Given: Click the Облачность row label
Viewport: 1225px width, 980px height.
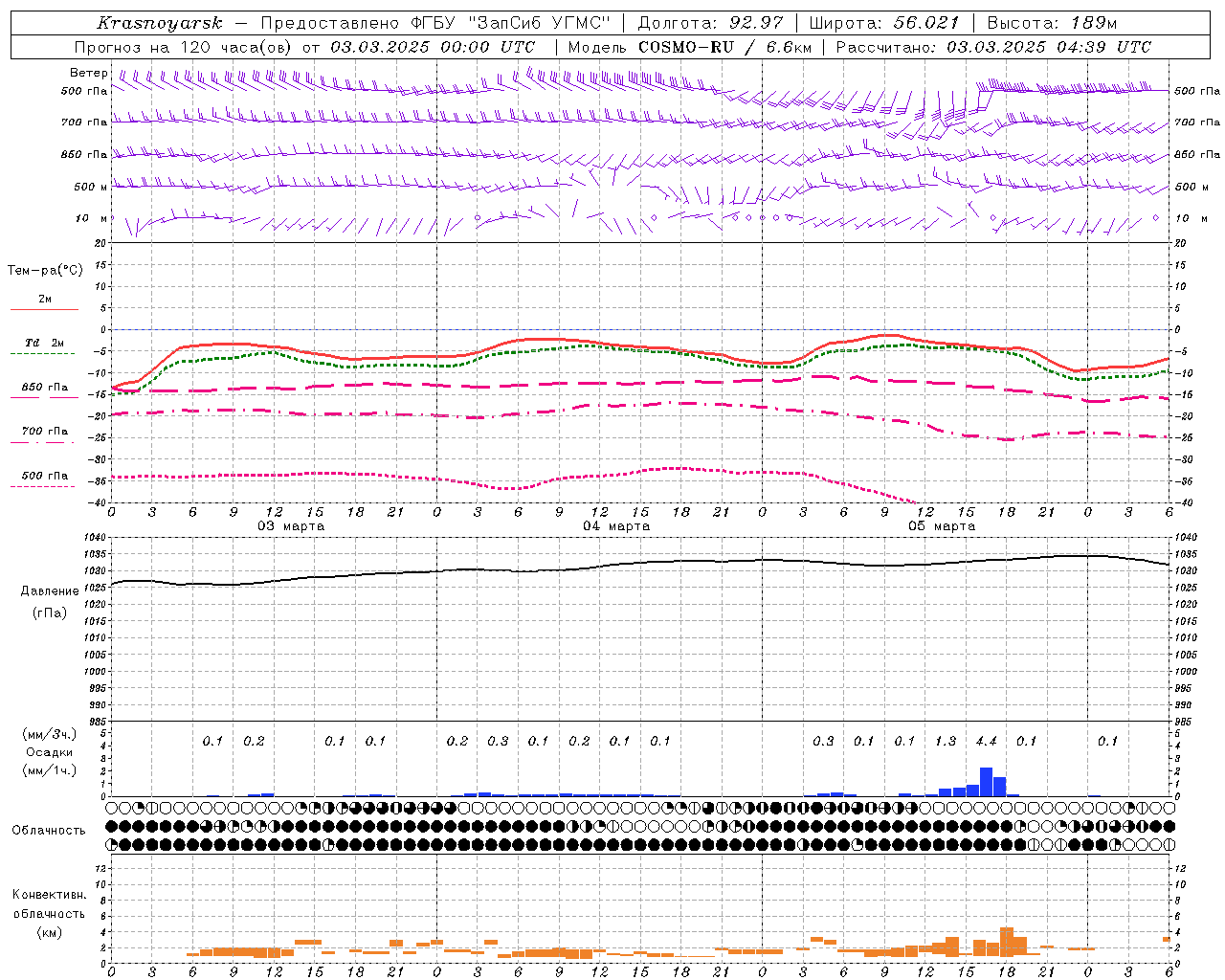Looking at the screenshot, I should pos(49,831).
